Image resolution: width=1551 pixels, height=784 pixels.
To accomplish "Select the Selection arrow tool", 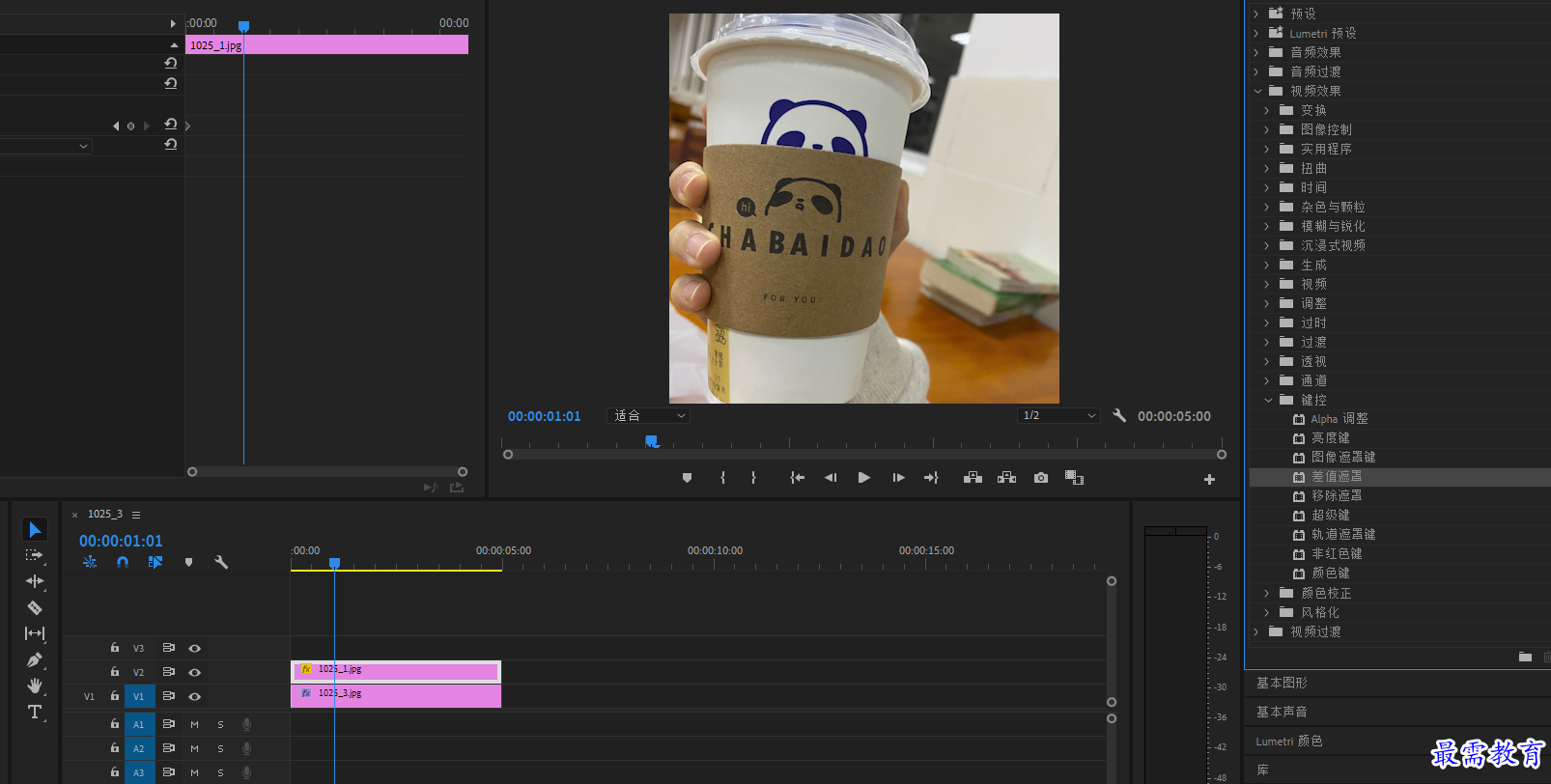I will [x=35, y=529].
